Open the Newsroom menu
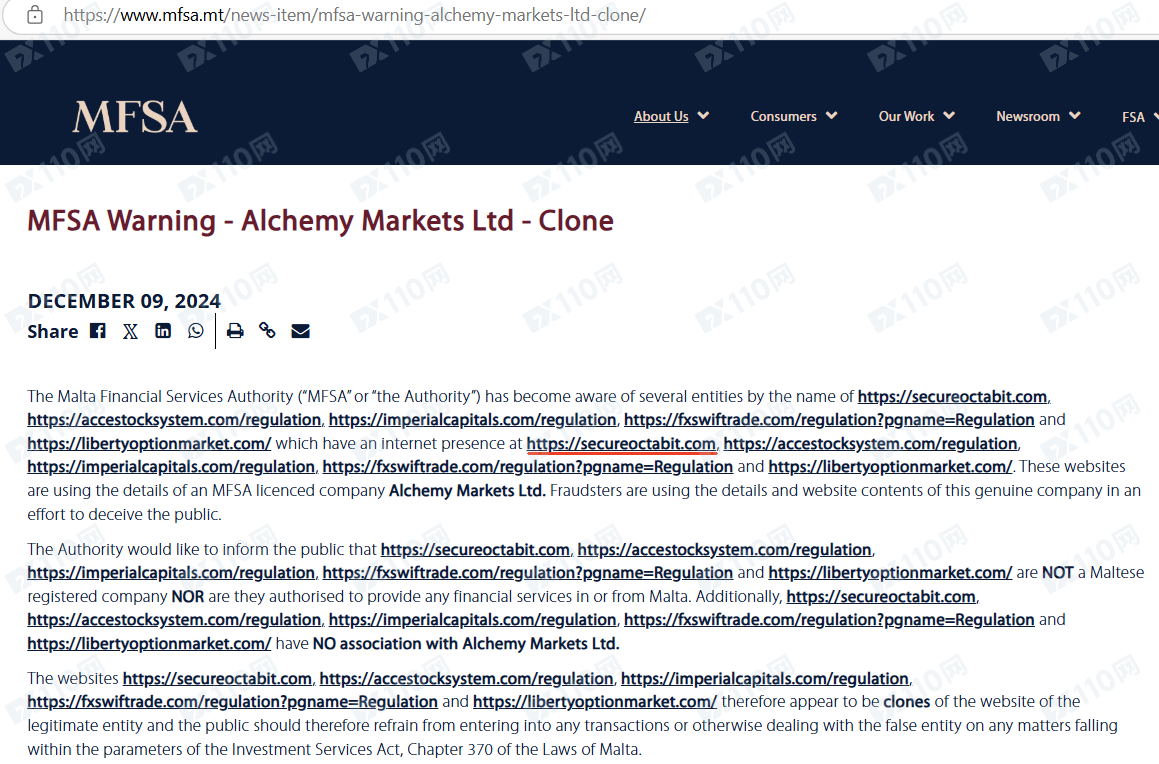The width and height of the screenshot is (1159, 764). pyautogui.click(x=1027, y=116)
